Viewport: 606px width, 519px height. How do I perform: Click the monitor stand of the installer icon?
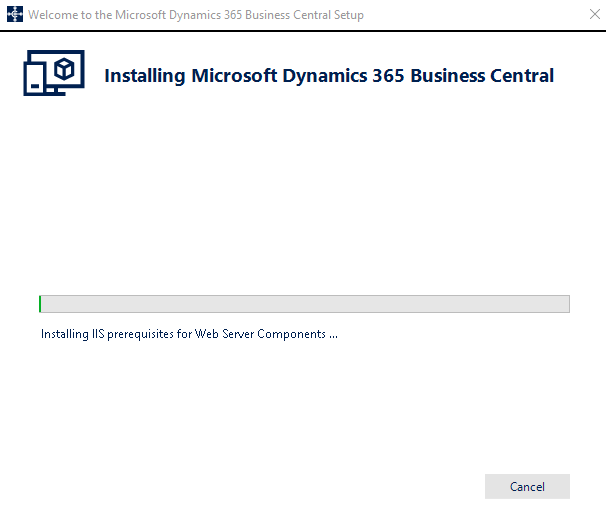(56, 91)
